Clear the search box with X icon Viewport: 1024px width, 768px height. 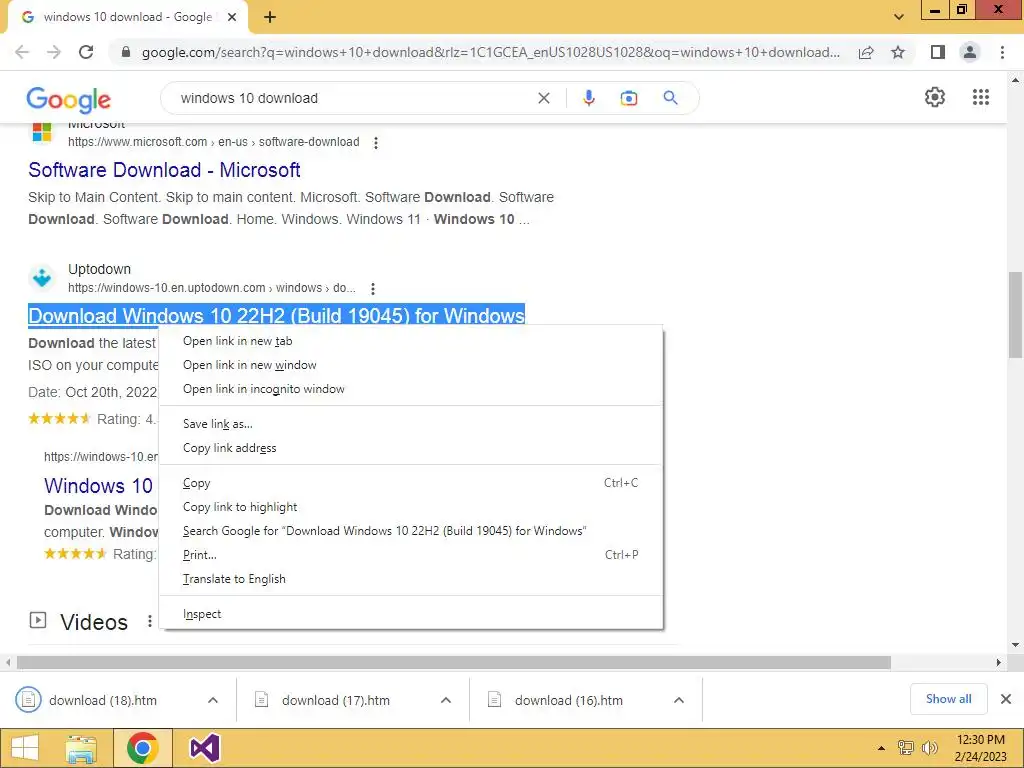tap(543, 98)
